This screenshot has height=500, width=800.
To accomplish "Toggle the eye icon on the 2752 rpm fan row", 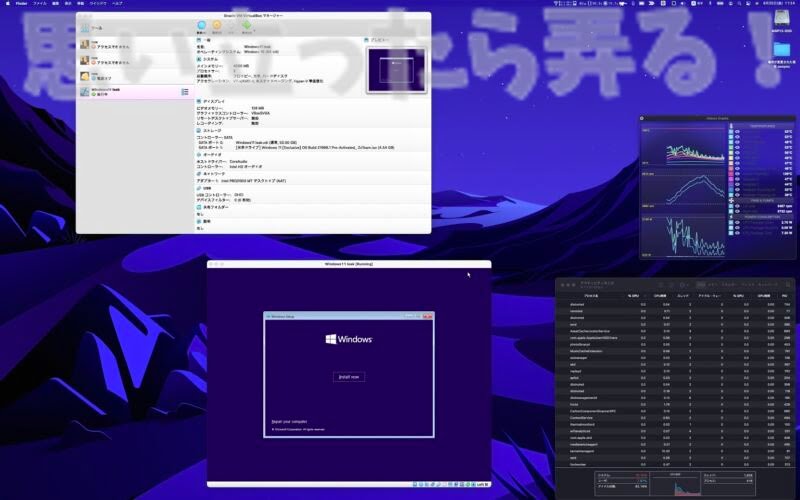I will tap(737, 211).
